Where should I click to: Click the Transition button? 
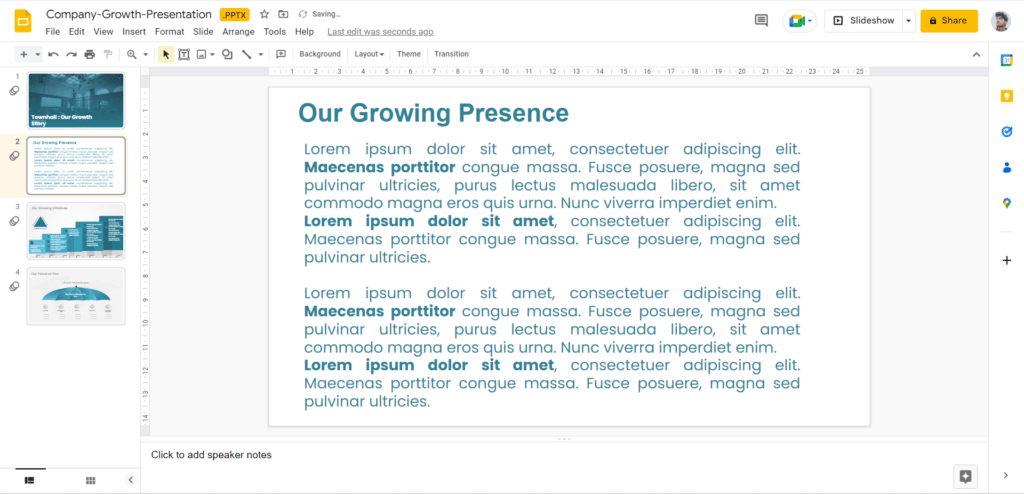tap(451, 54)
